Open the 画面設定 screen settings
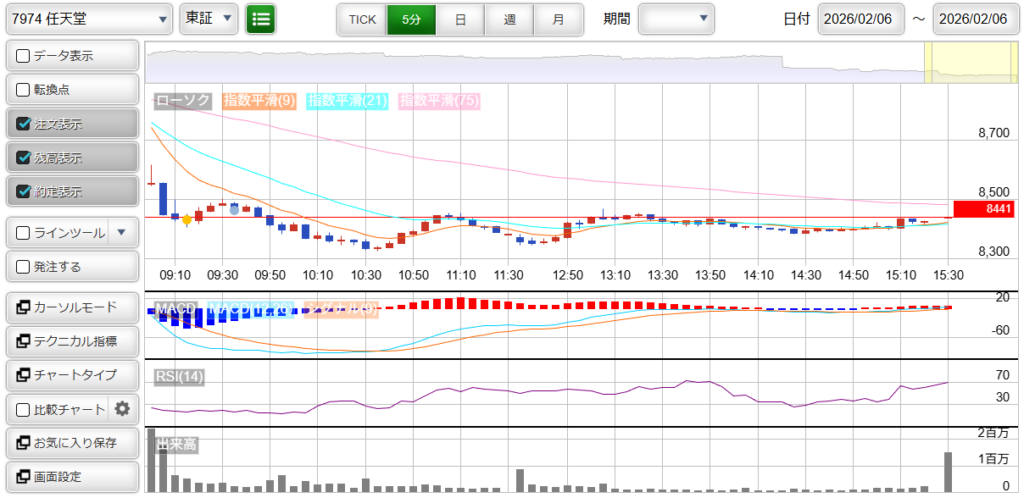 pos(71,476)
